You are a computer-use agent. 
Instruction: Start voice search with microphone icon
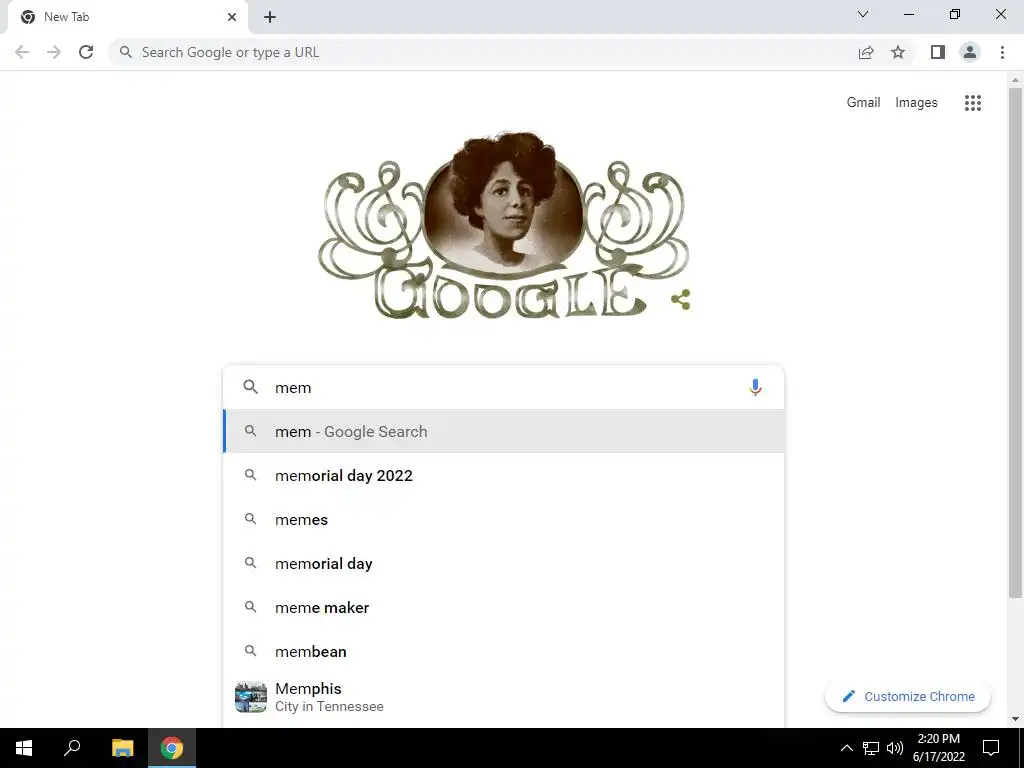755,387
